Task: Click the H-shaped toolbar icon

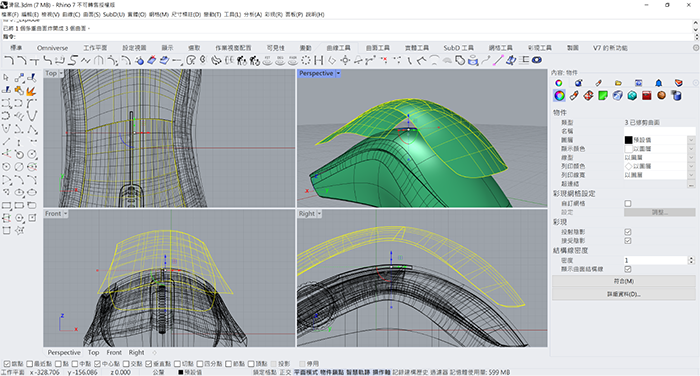Action: tap(319, 60)
